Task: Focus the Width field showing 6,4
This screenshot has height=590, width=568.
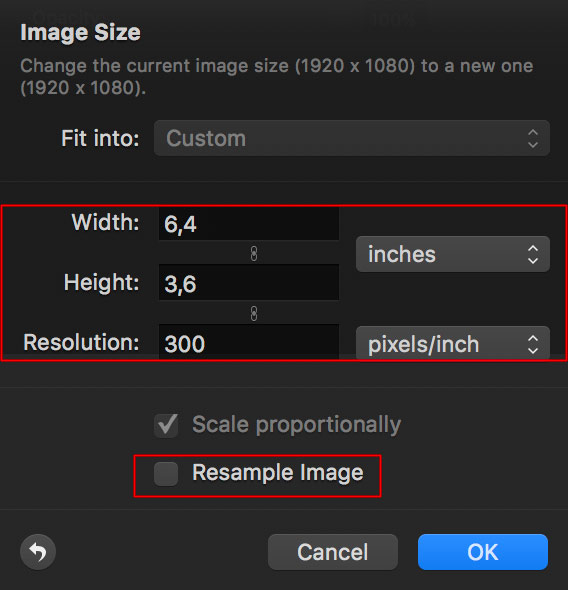Action: pos(249,224)
